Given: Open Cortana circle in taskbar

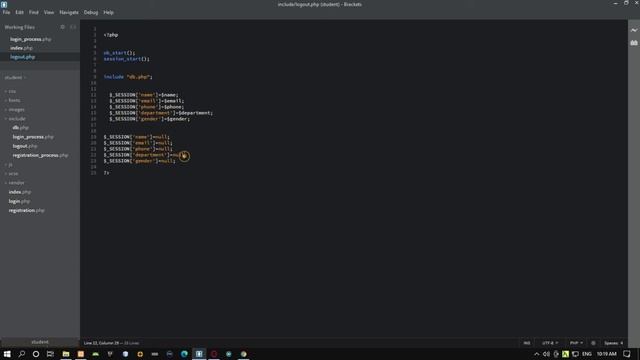Looking at the screenshot, I should tap(36, 354).
